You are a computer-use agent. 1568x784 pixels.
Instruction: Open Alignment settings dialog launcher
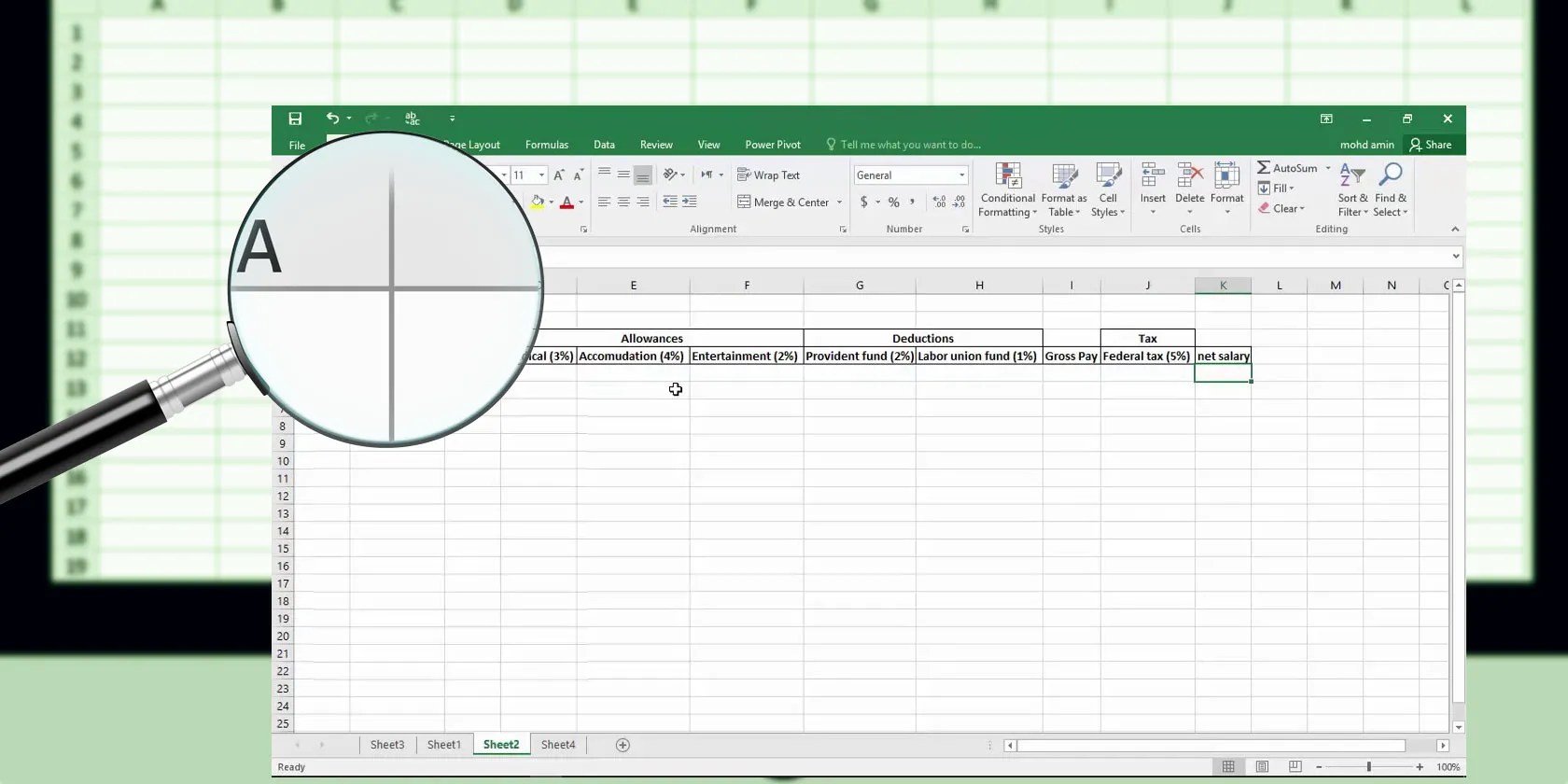coord(843,229)
